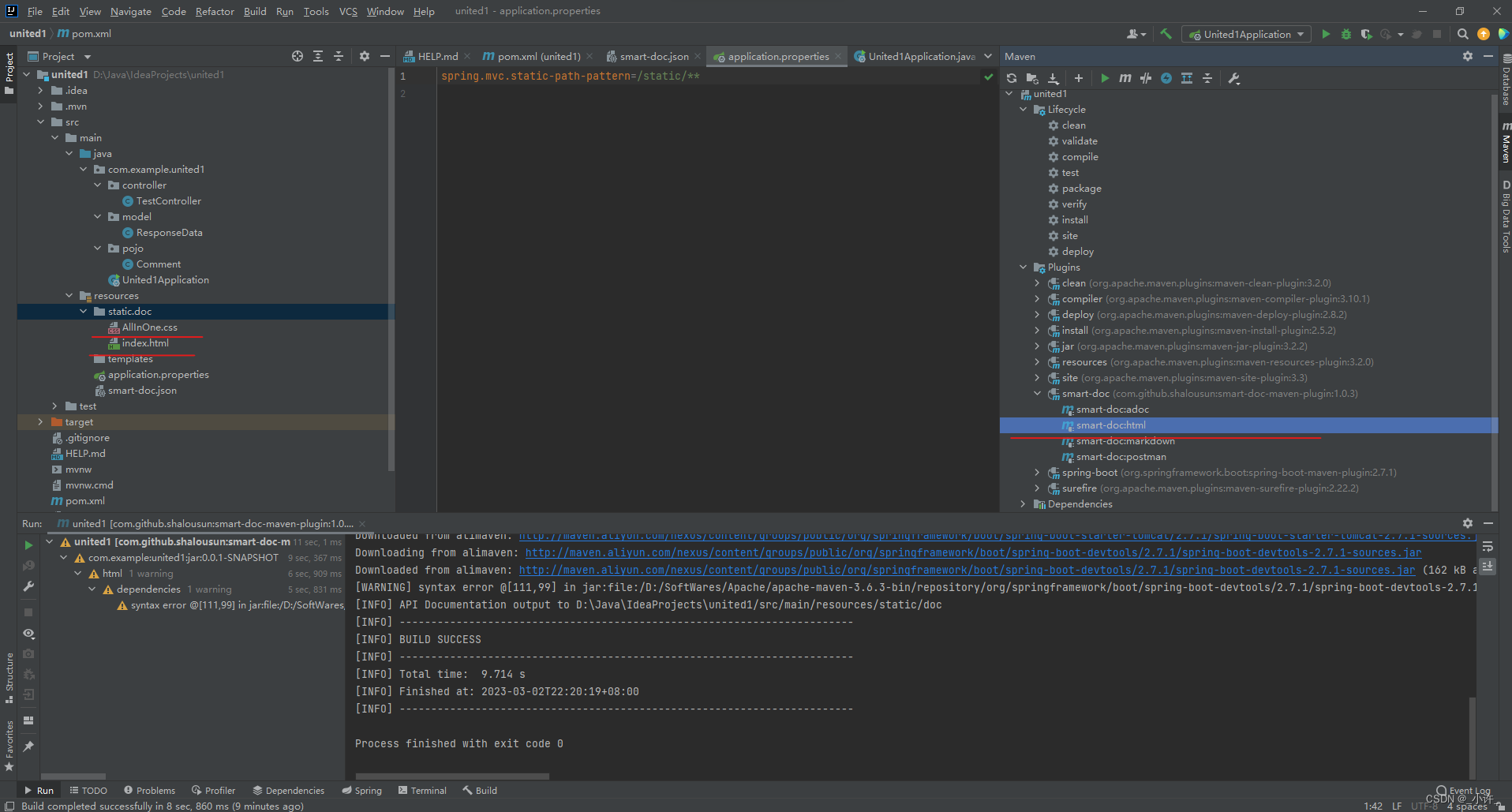Viewport: 1512px width, 812px height.
Task: Open Event Log in status bar
Action: (x=1464, y=790)
